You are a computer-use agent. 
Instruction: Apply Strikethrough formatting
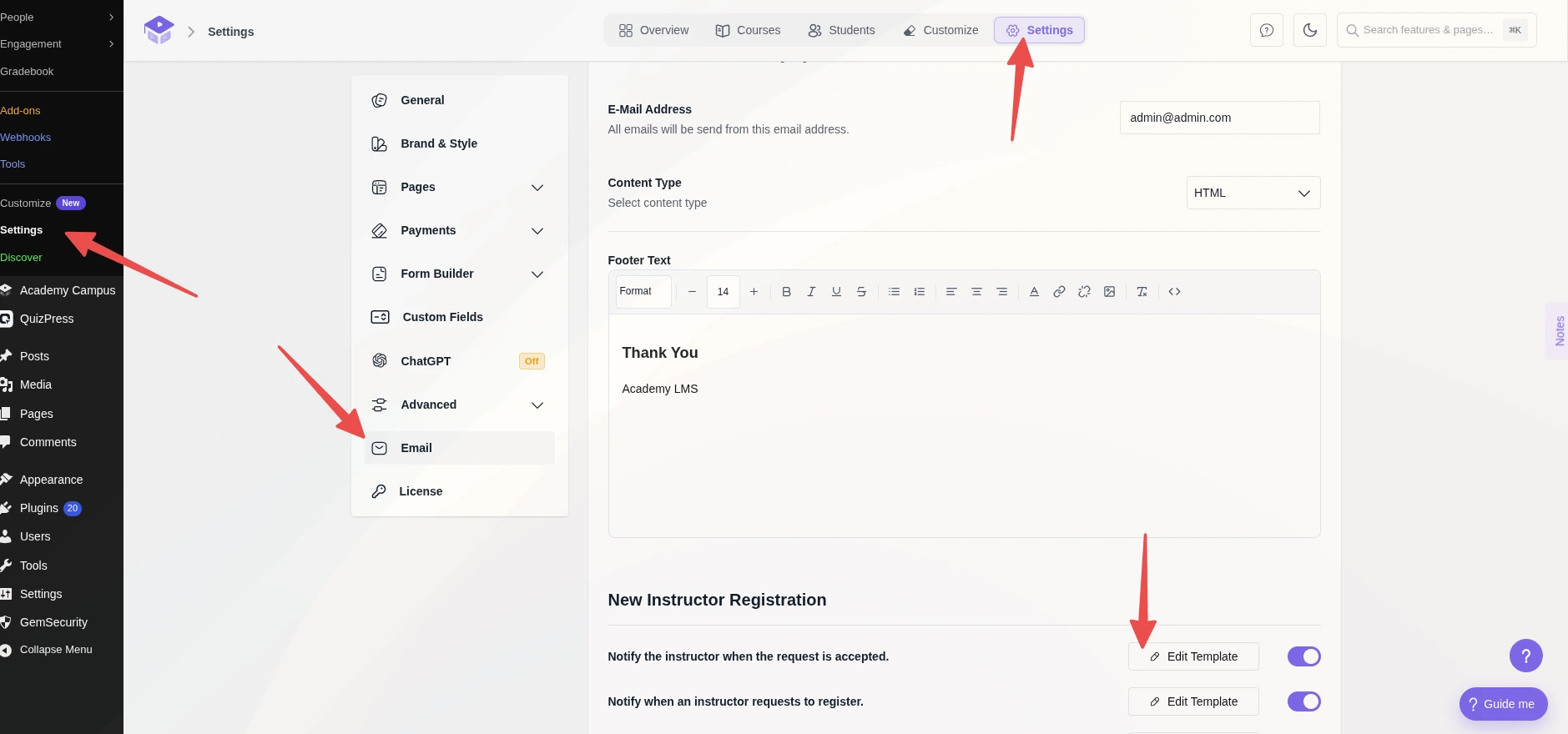[861, 292]
